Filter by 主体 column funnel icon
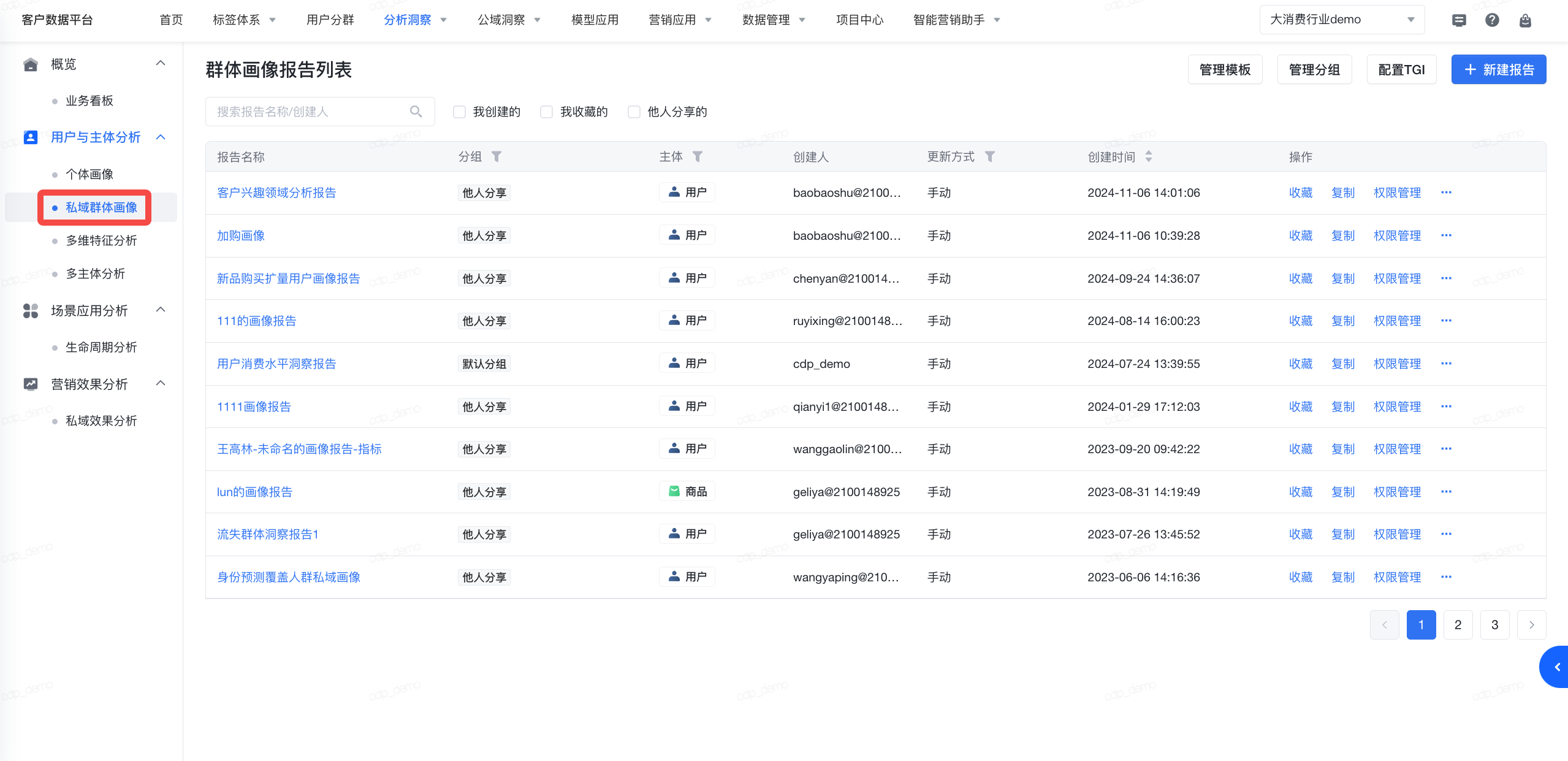The image size is (1568, 761). (x=698, y=157)
